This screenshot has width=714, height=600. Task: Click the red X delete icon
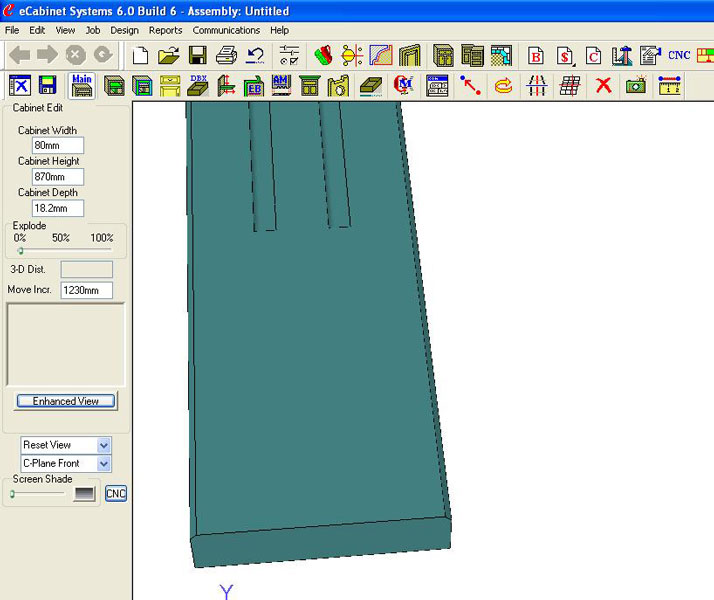603,86
